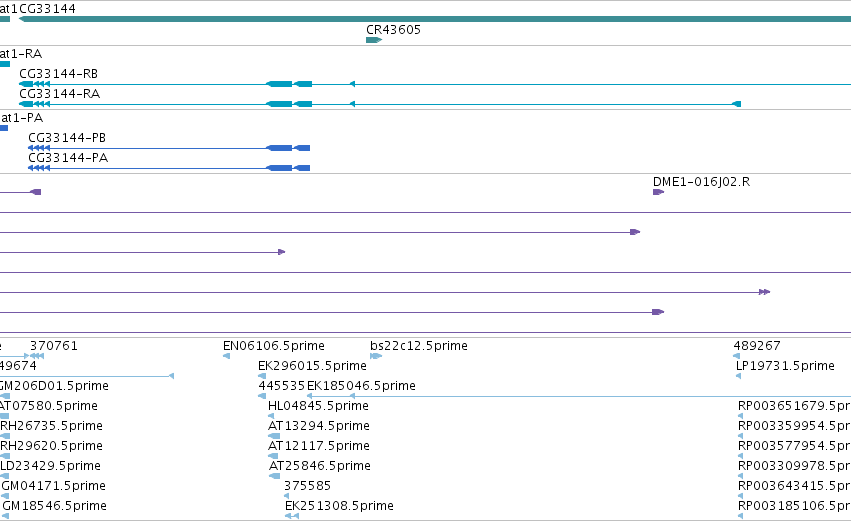Select the AT12117.5prime label
The width and height of the screenshot is (851, 521).
[319, 446]
